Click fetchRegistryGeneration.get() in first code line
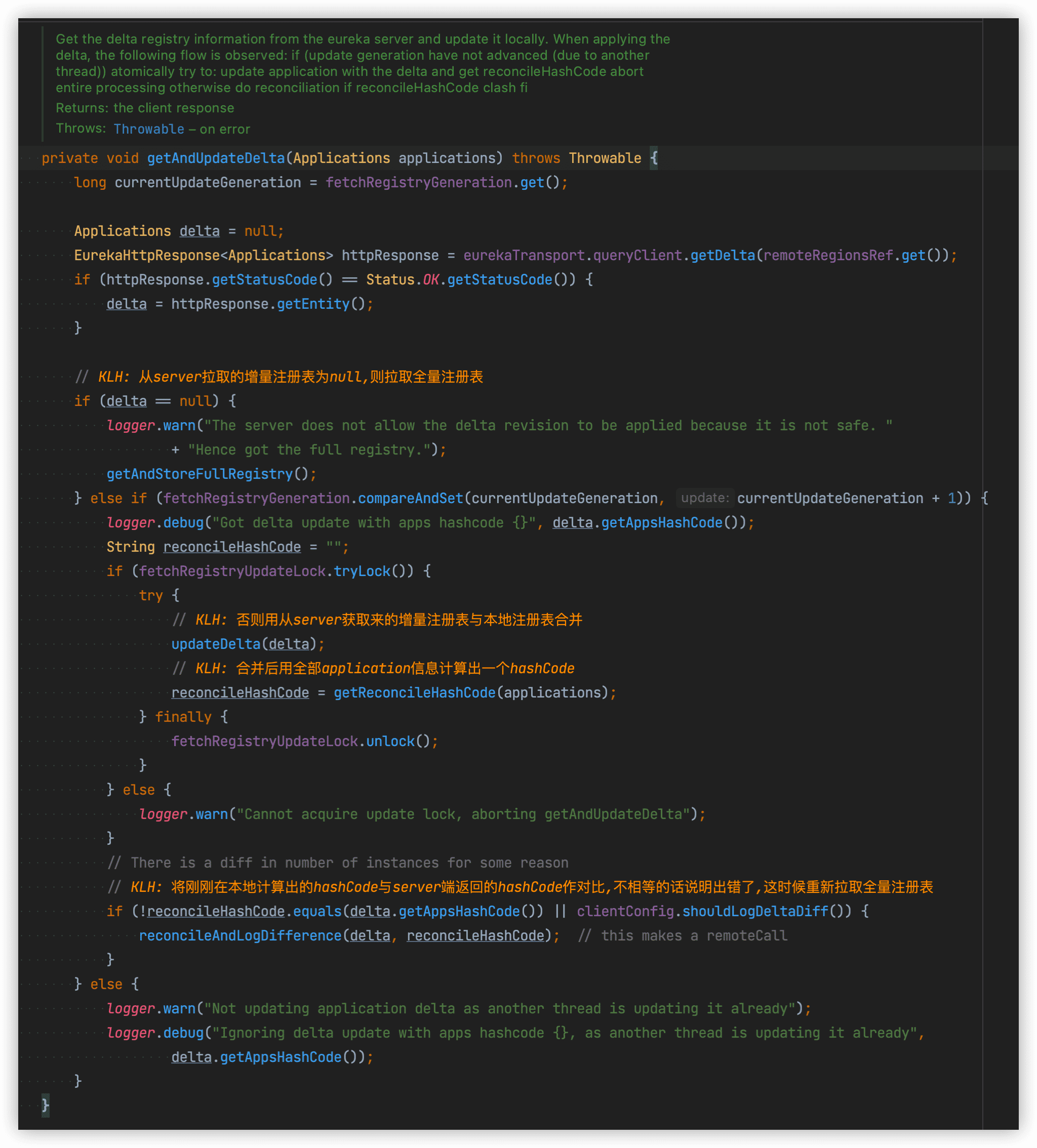The width and height of the screenshot is (1037, 1148). (x=443, y=182)
